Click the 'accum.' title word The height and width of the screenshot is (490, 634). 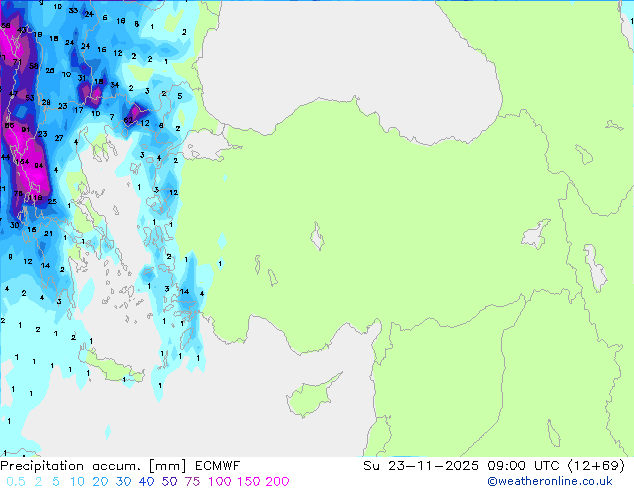[x=116, y=466]
